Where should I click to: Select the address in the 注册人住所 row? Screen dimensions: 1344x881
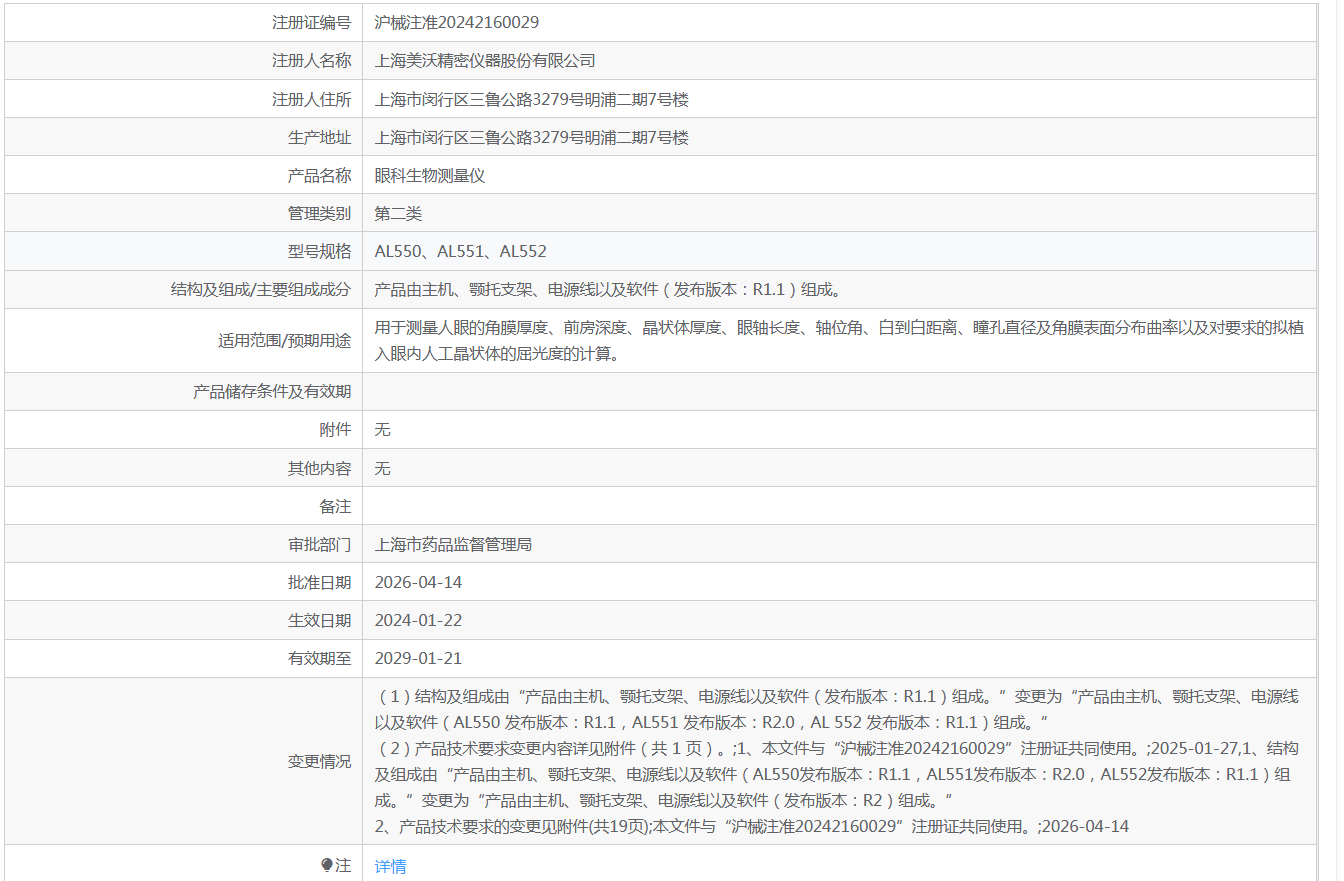pyautogui.click(x=532, y=99)
